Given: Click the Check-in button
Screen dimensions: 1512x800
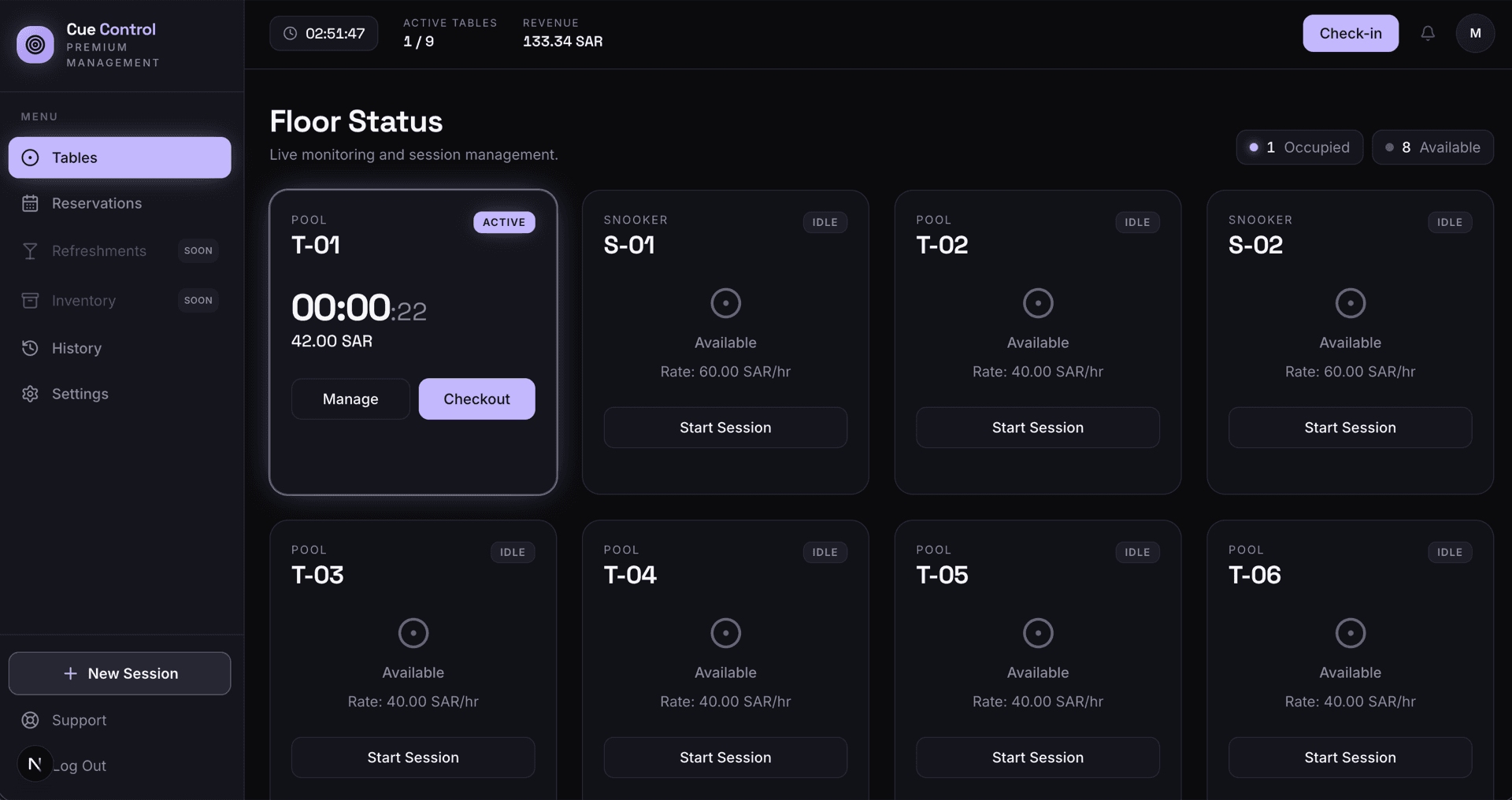Looking at the screenshot, I should 1351,33.
